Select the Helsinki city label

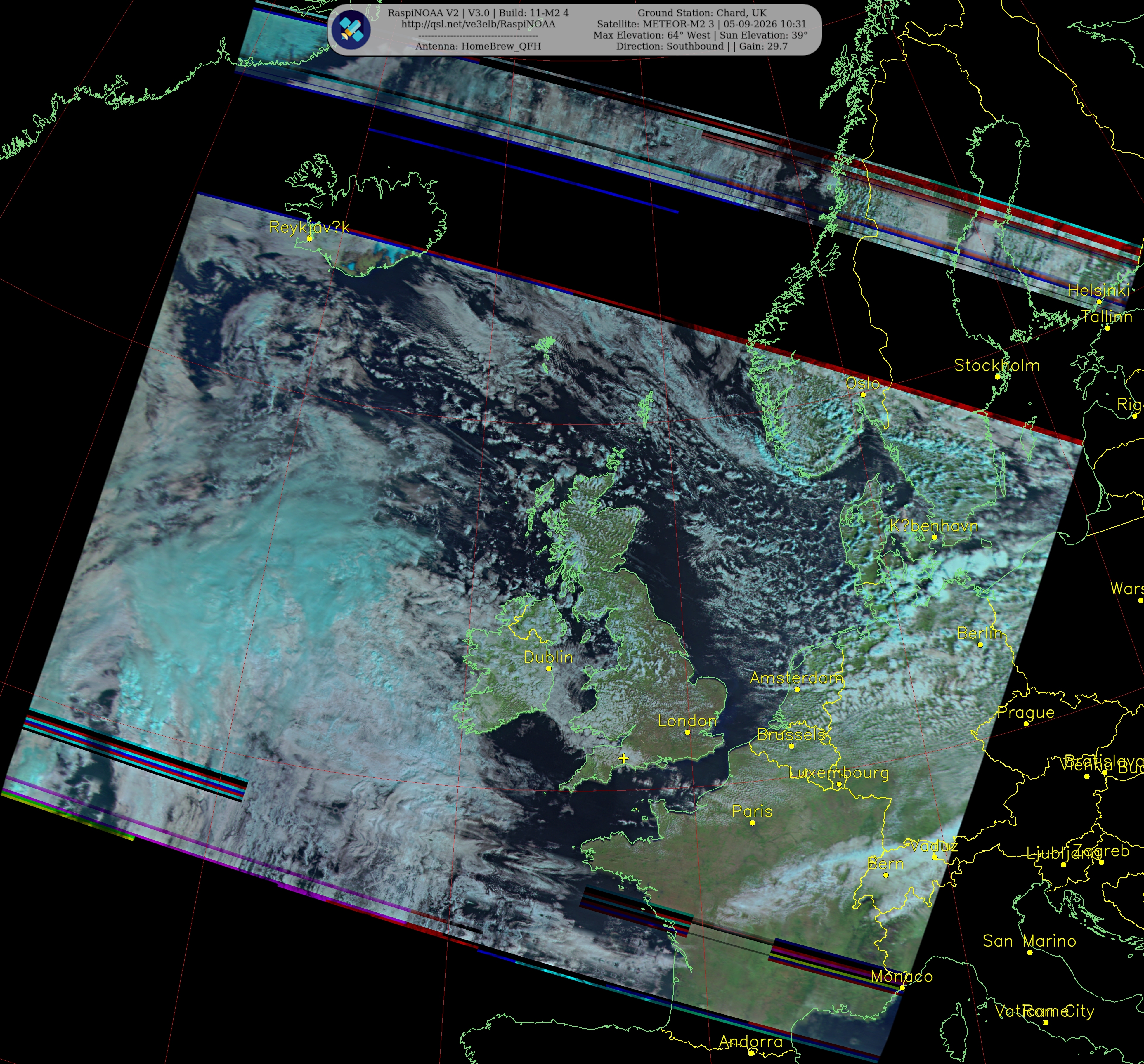pyautogui.click(x=1097, y=291)
